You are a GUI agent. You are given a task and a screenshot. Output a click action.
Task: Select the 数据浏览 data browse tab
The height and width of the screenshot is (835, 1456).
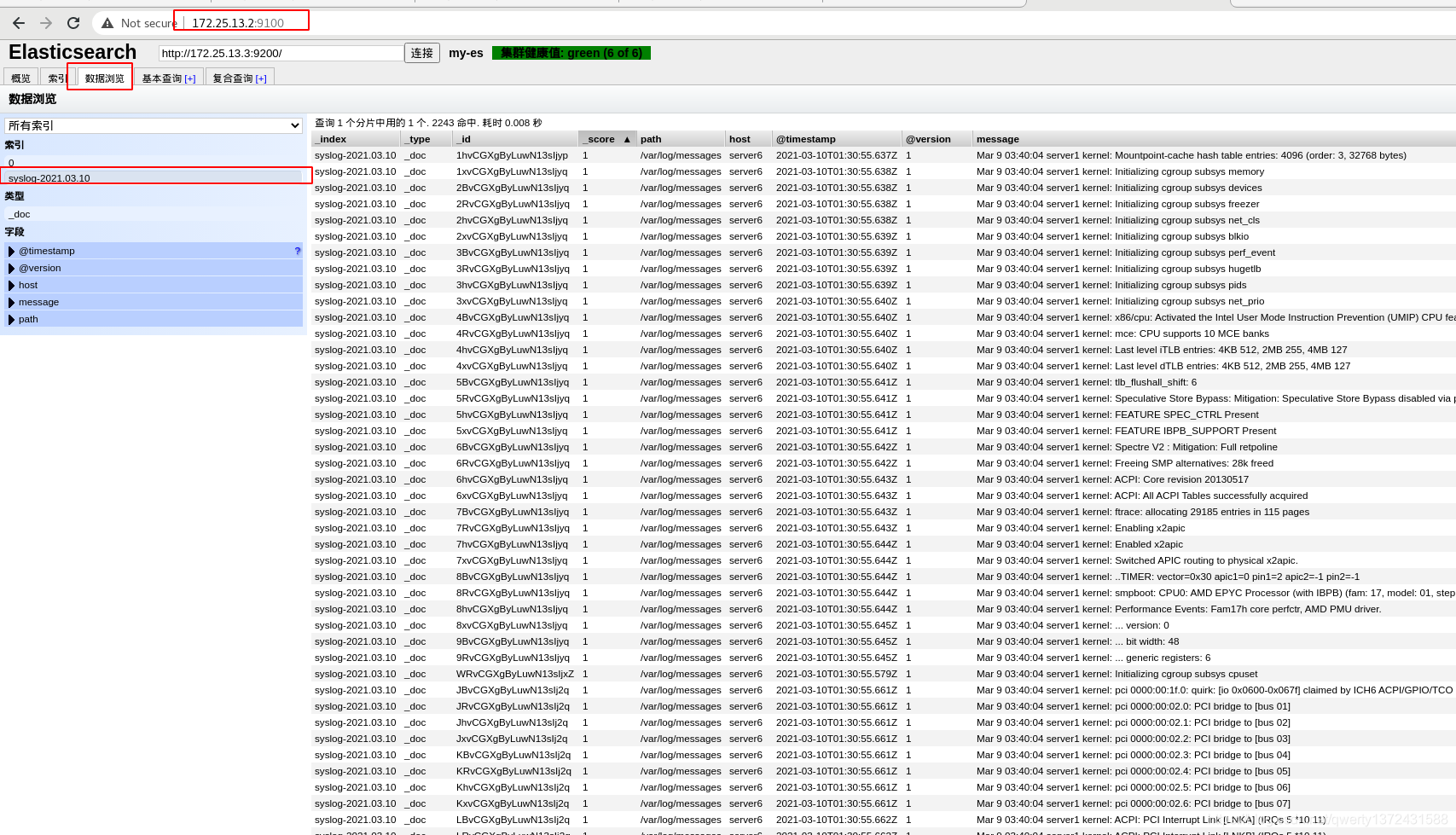(104, 78)
